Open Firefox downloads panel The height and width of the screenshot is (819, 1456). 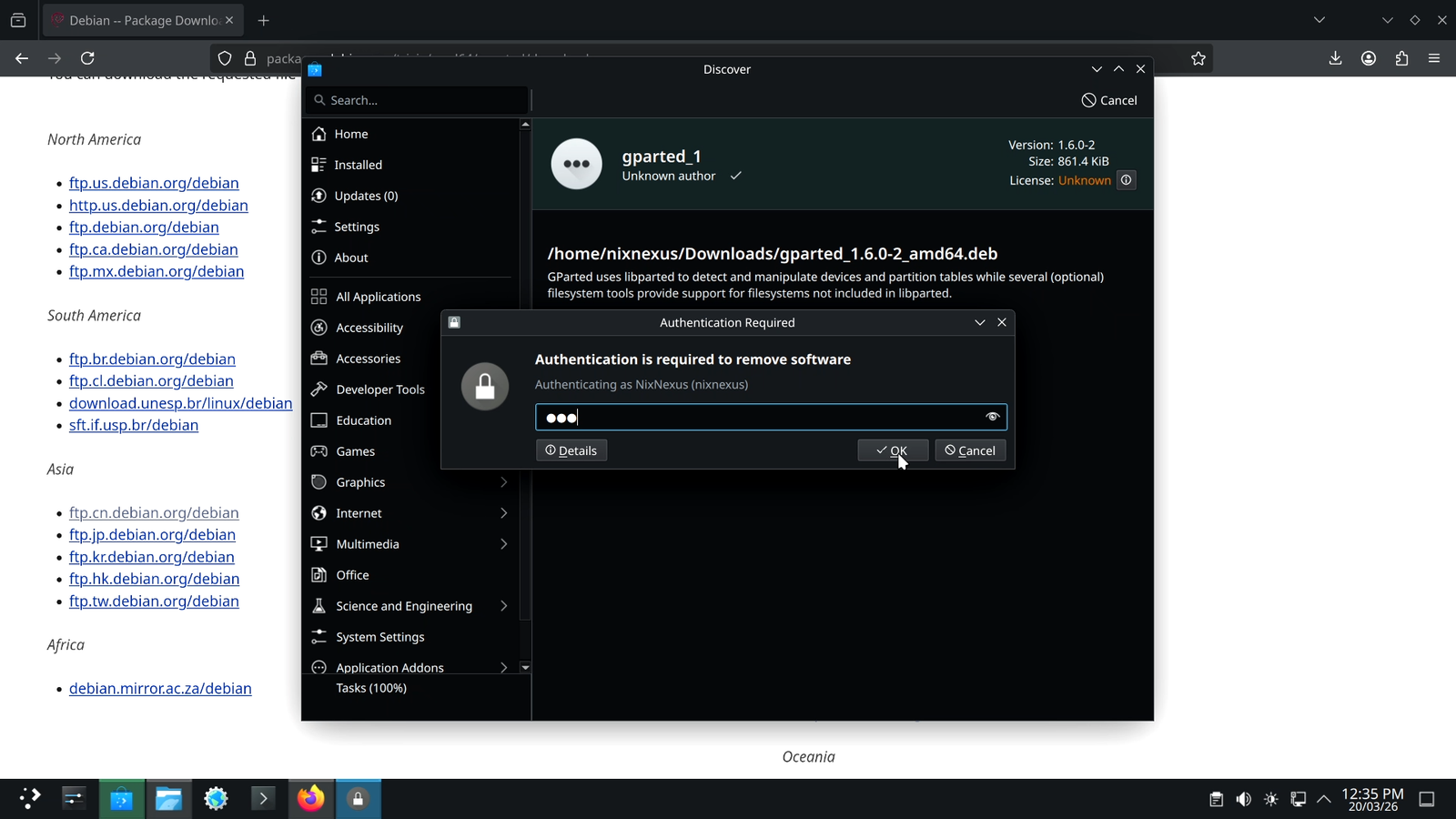(1335, 58)
